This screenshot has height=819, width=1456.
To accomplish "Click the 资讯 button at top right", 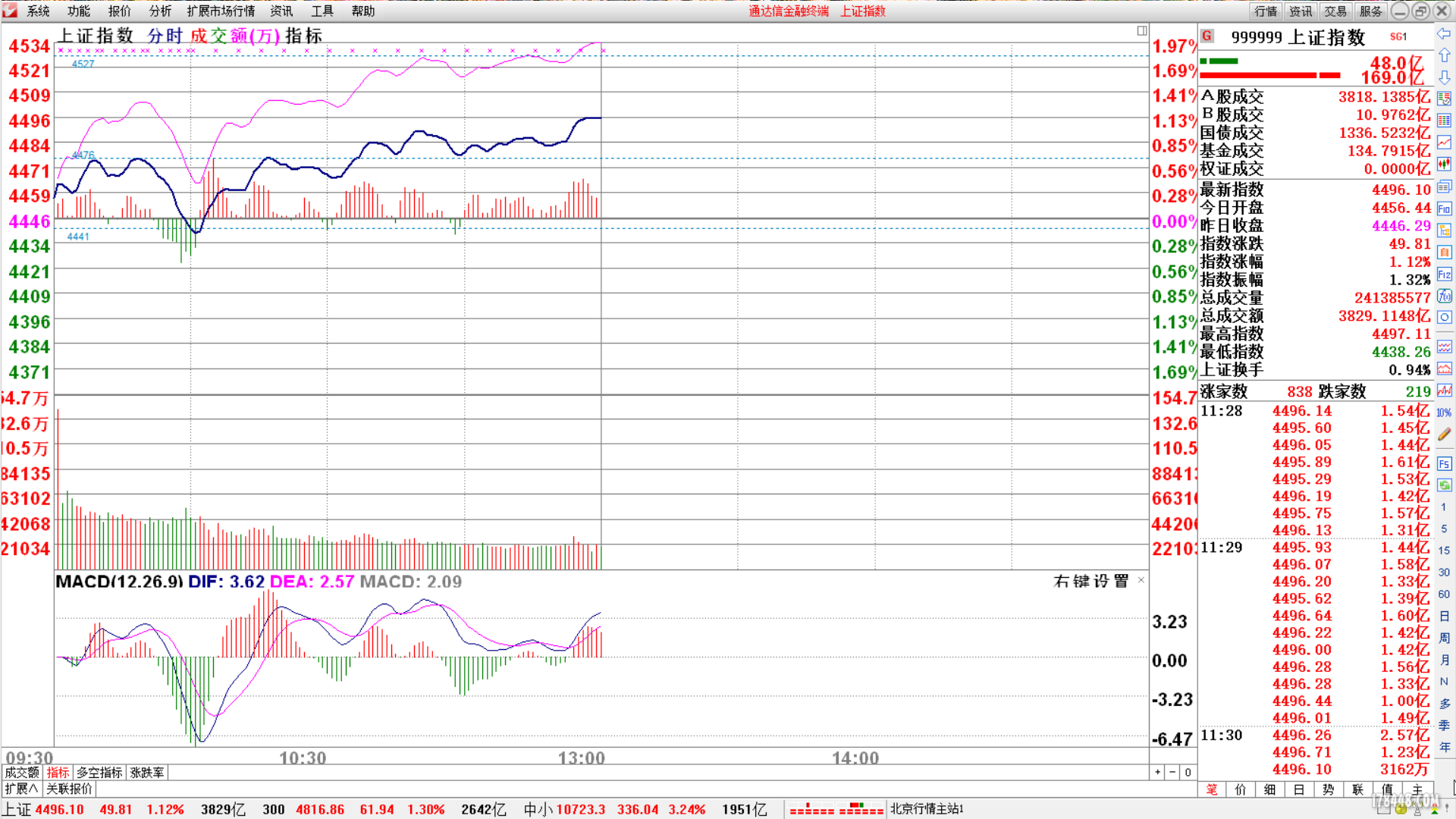I will click(x=1301, y=11).
